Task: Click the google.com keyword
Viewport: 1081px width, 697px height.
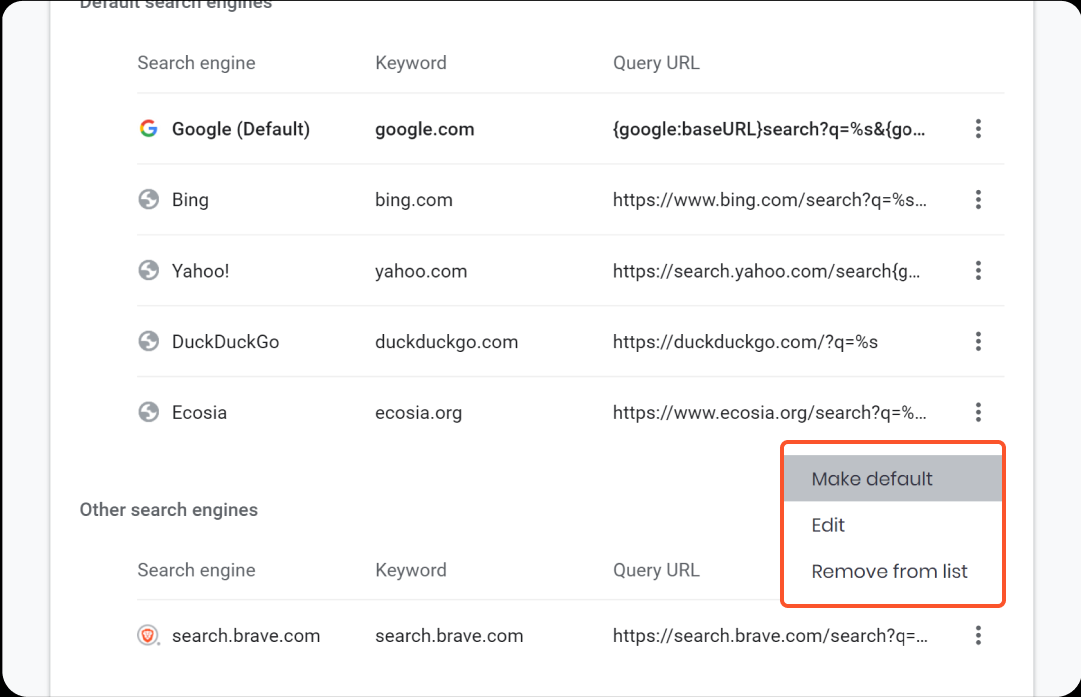Action: (425, 130)
